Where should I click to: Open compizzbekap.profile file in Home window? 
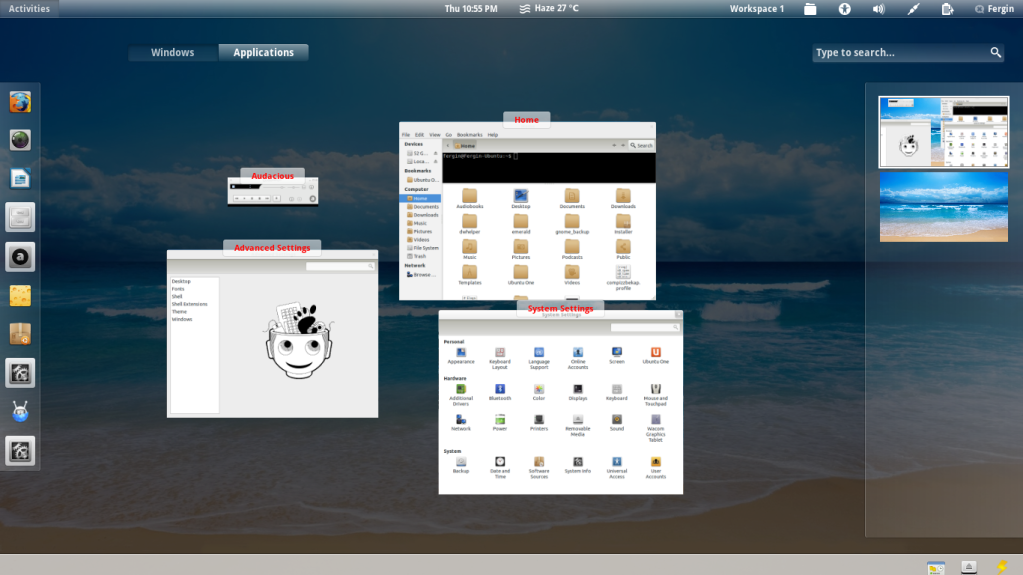[623, 277]
